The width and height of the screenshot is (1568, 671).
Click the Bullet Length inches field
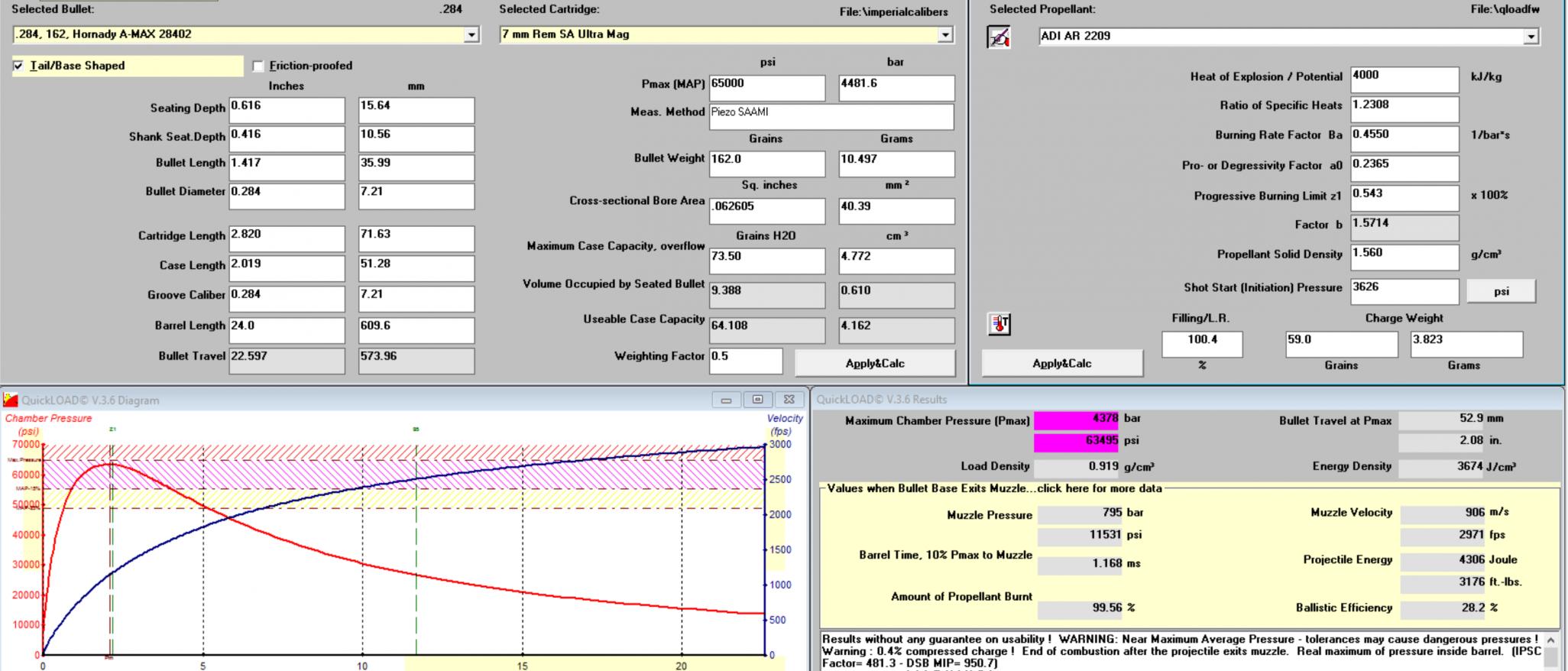(287, 167)
